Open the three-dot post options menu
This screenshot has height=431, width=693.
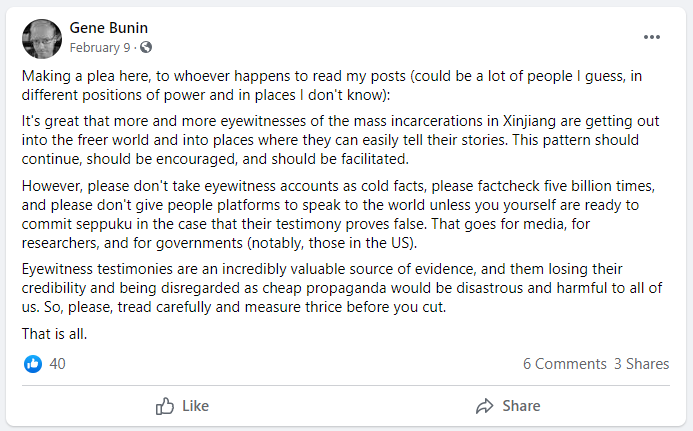[x=652, y=37]
